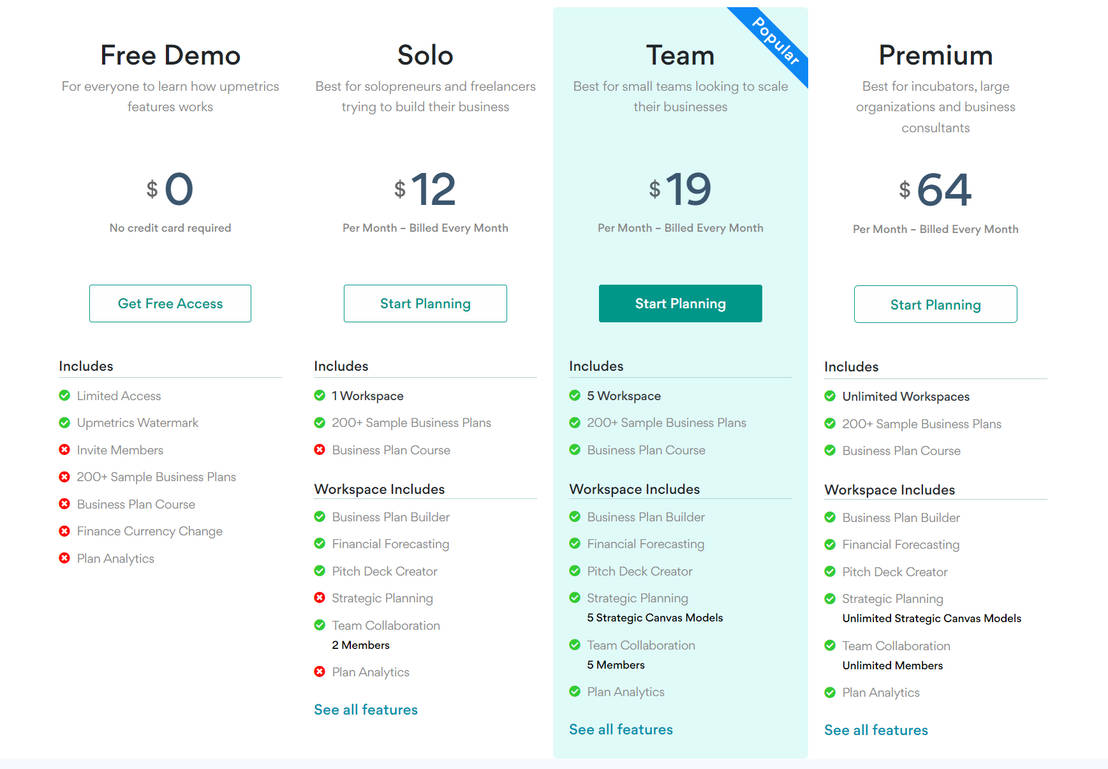Click red cross beside Free Demo 200+ Sample Business Plans
The height and width of the screenshot is (769, 1108).
(x=64, y=476)
